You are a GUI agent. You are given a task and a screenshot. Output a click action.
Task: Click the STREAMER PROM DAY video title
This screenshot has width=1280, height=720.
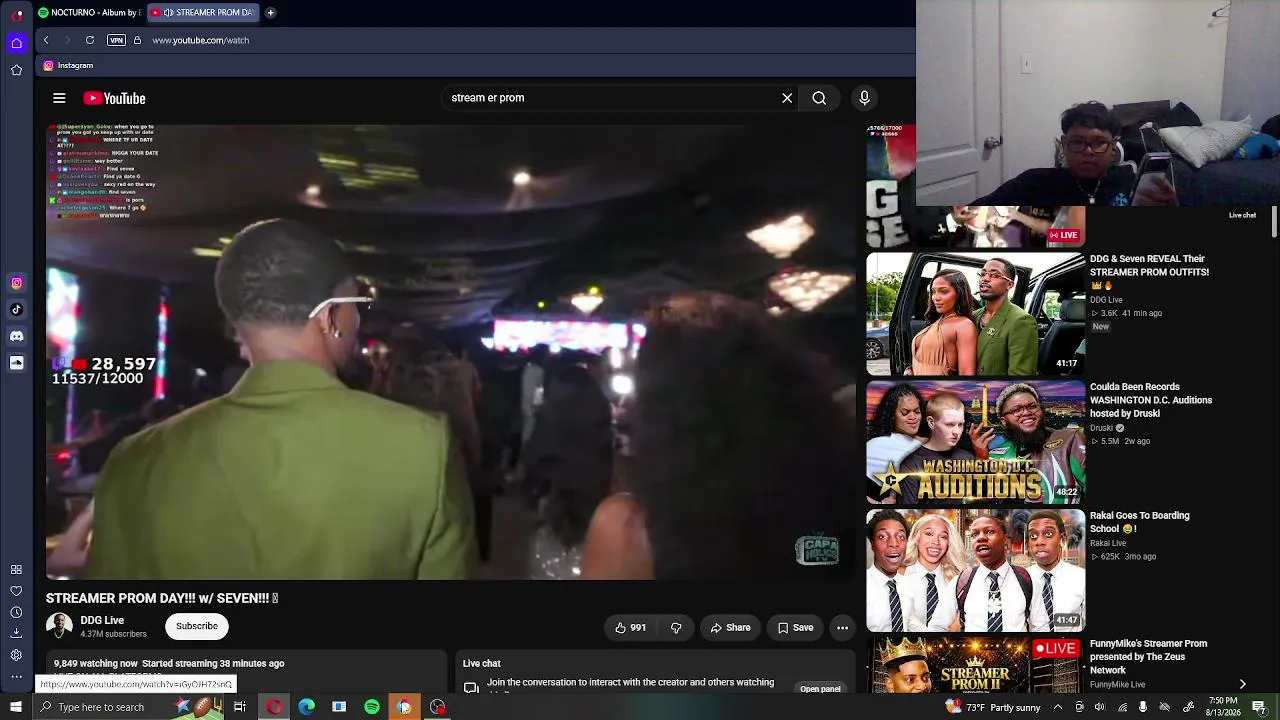(x=162, y=598)
